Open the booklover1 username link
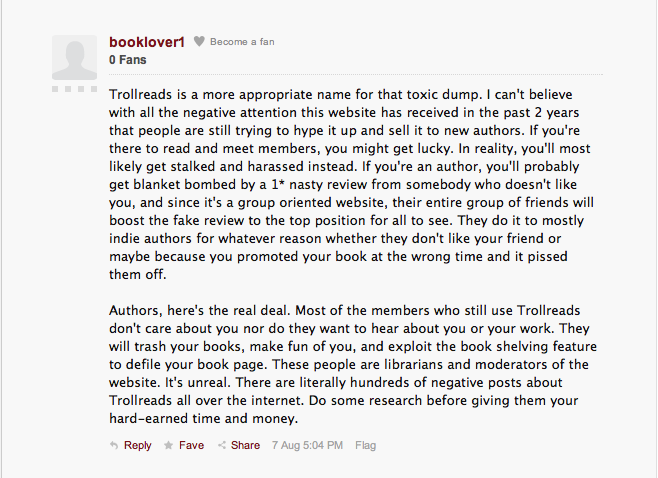This screenshot has height=478, width=658. click(147, 42)
